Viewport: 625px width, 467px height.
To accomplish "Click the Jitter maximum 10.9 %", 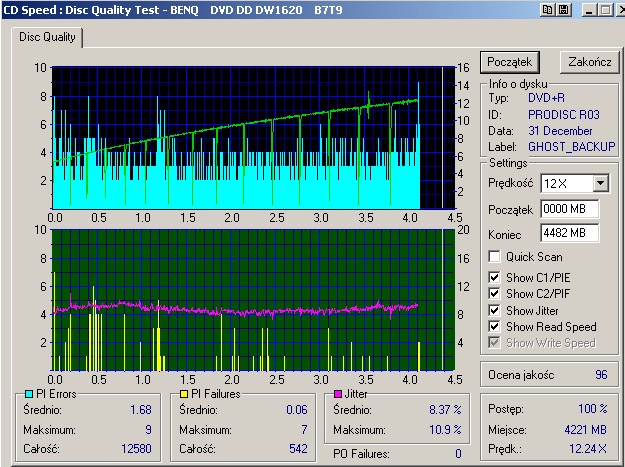I will 445,430.
